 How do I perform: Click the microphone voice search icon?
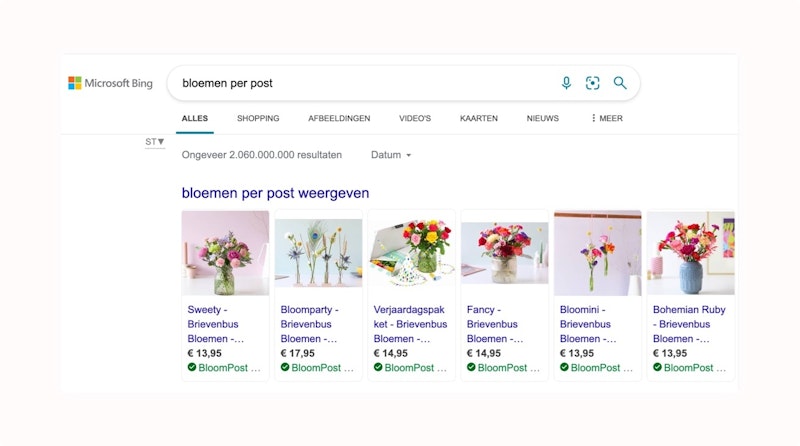566,83
